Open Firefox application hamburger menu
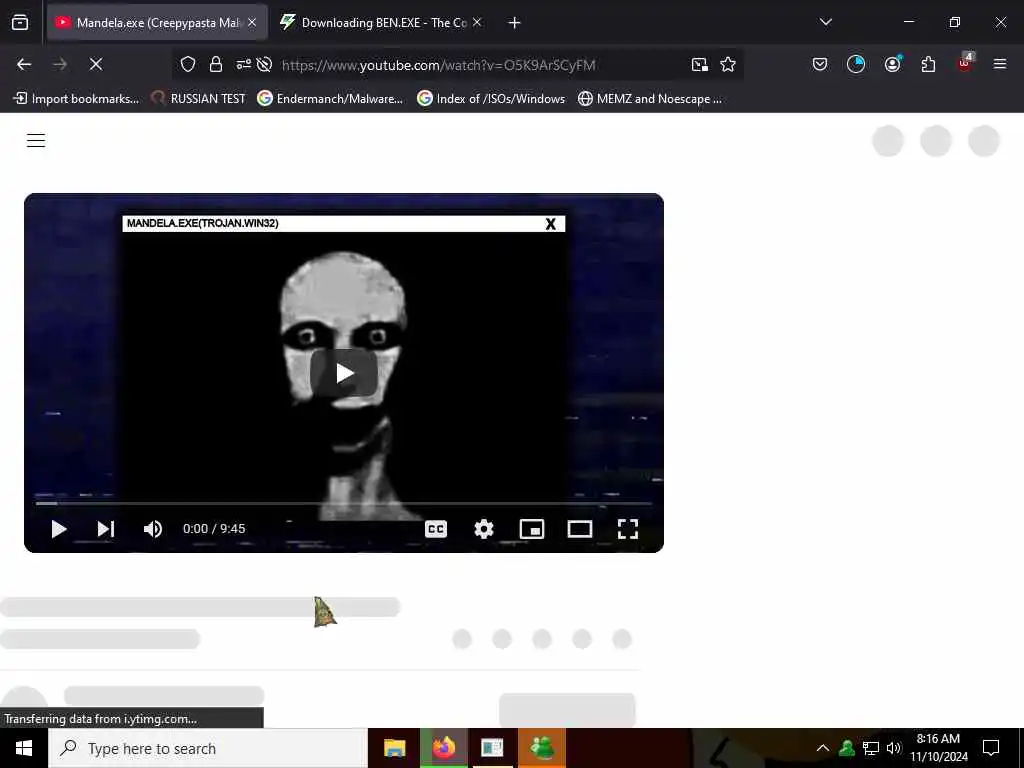This screenshot has height=768, width=1024. (1000, 64)
